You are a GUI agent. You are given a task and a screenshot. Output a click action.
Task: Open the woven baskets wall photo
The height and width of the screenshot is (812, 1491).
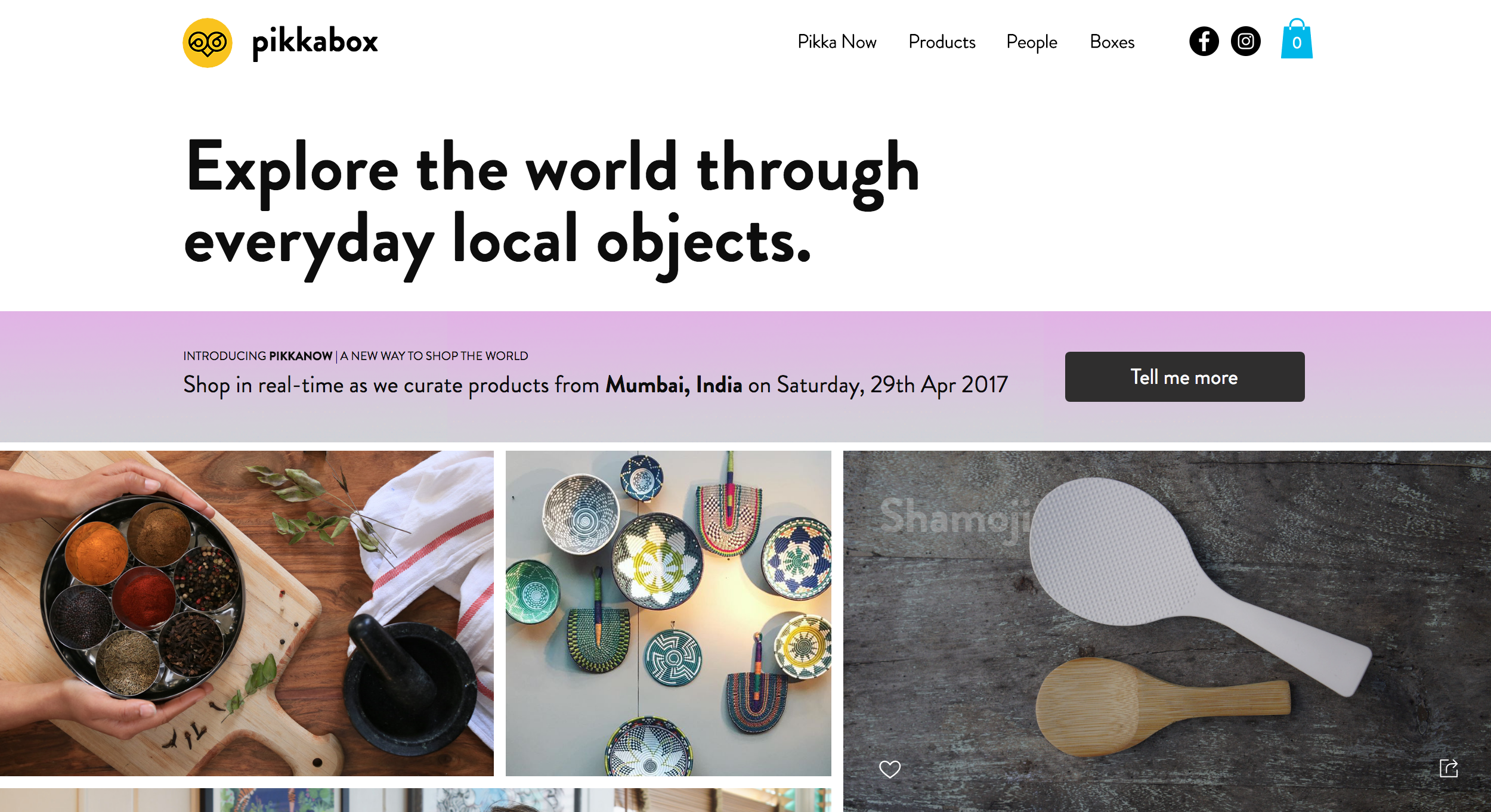pyautogui.click(x=668, y=613)
